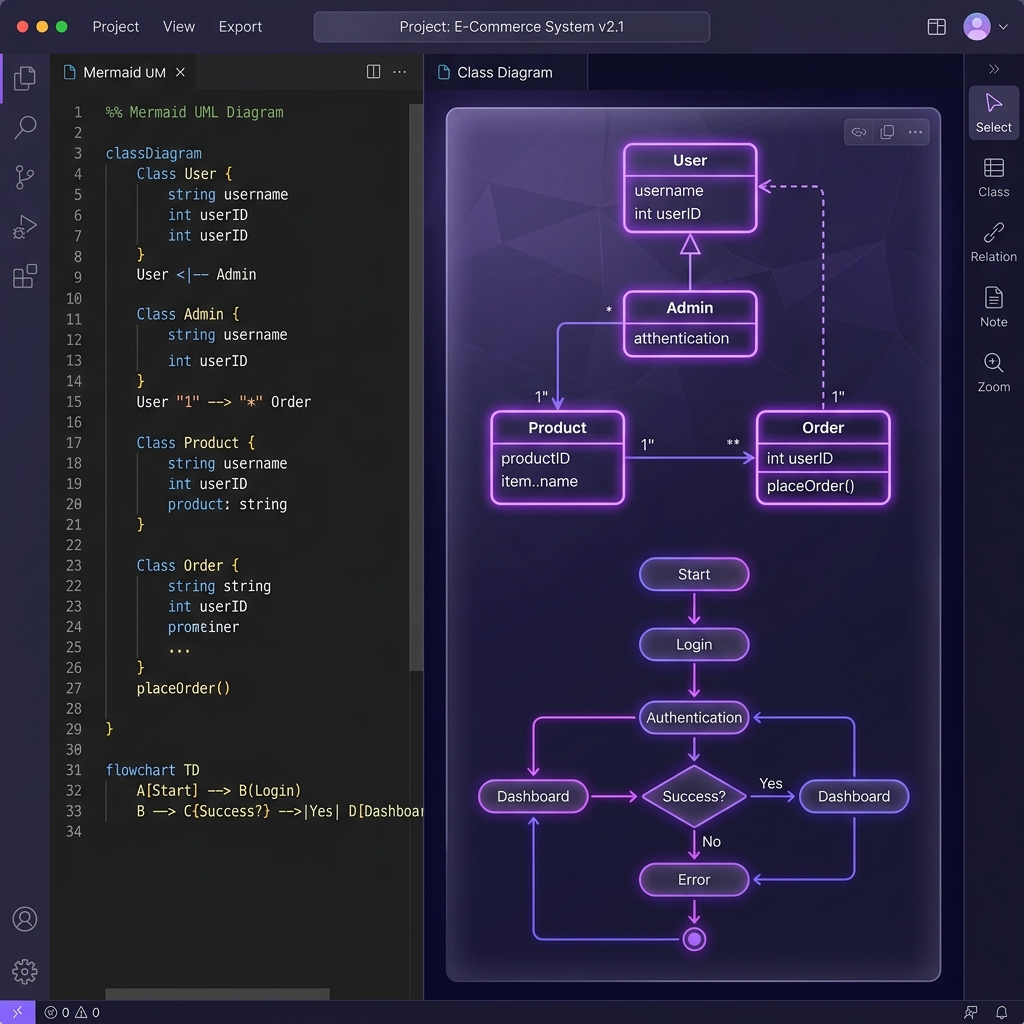This screenshot has height=1024, width=1024.
Task: Open diagram toolbar more options ellipsis
Action: coord(915,132)
